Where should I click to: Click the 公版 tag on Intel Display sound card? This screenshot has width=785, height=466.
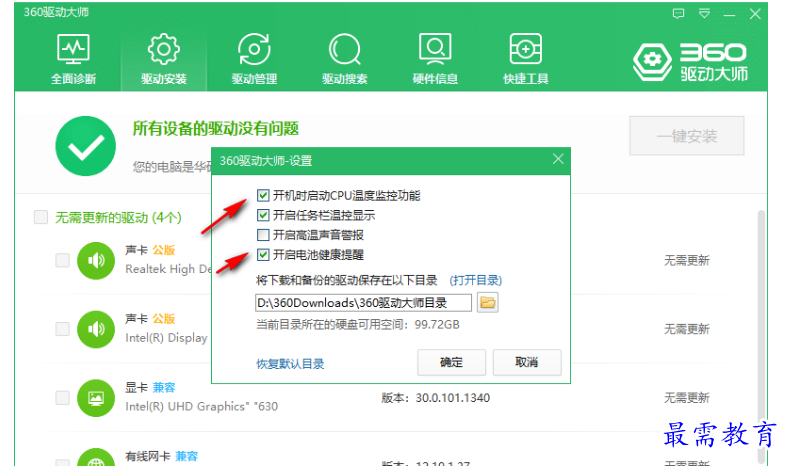[164, 319]
